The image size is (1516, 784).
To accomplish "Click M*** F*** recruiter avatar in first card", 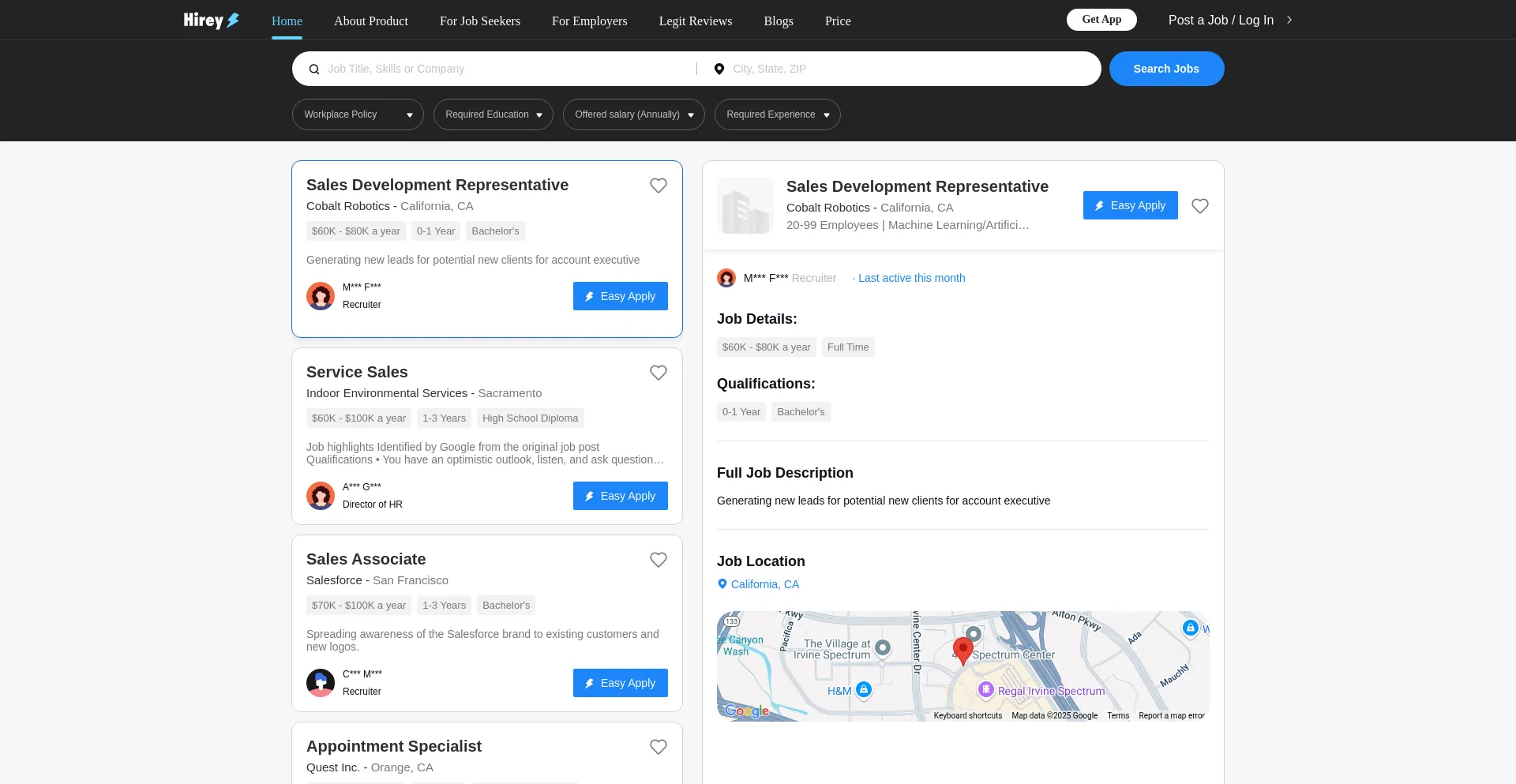I will pyautogui.click(x=321, y=296).
